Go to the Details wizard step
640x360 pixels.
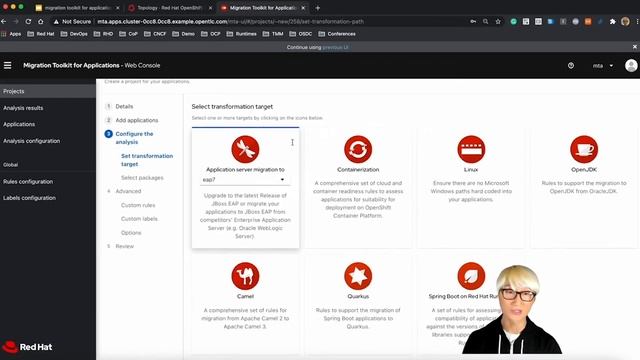[x=124, y=106]
